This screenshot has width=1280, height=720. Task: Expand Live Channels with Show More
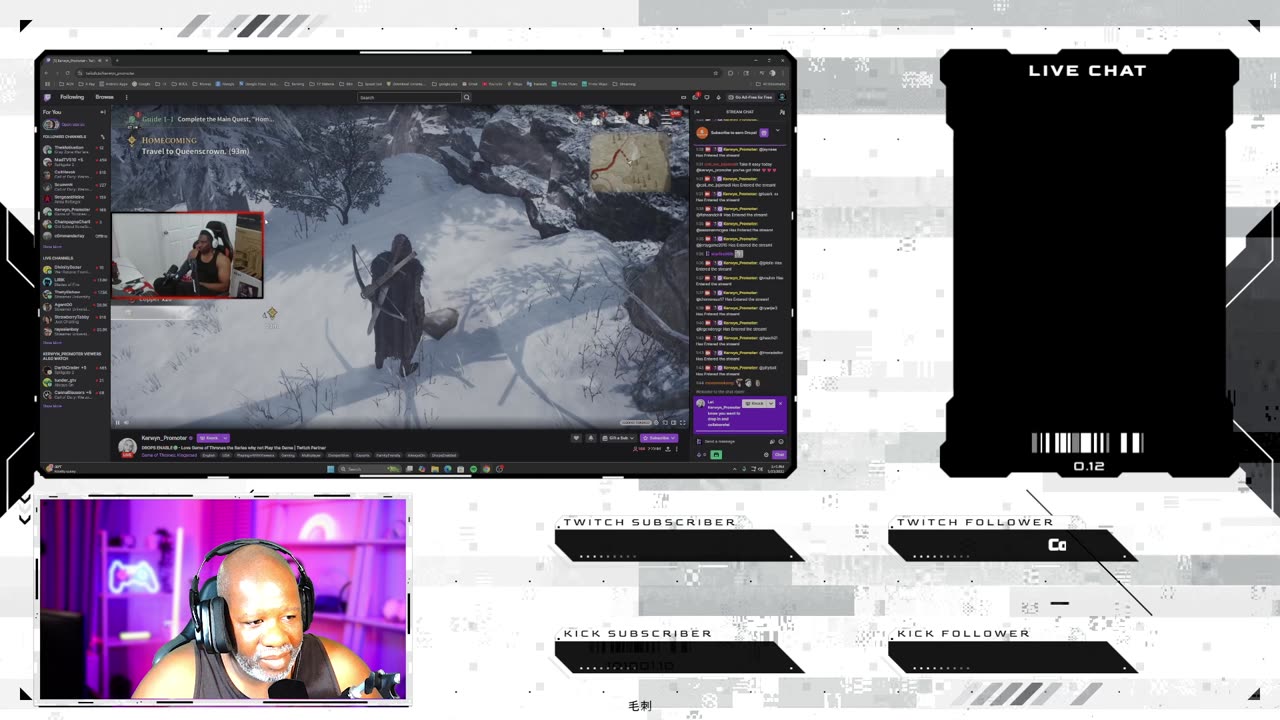52,343
